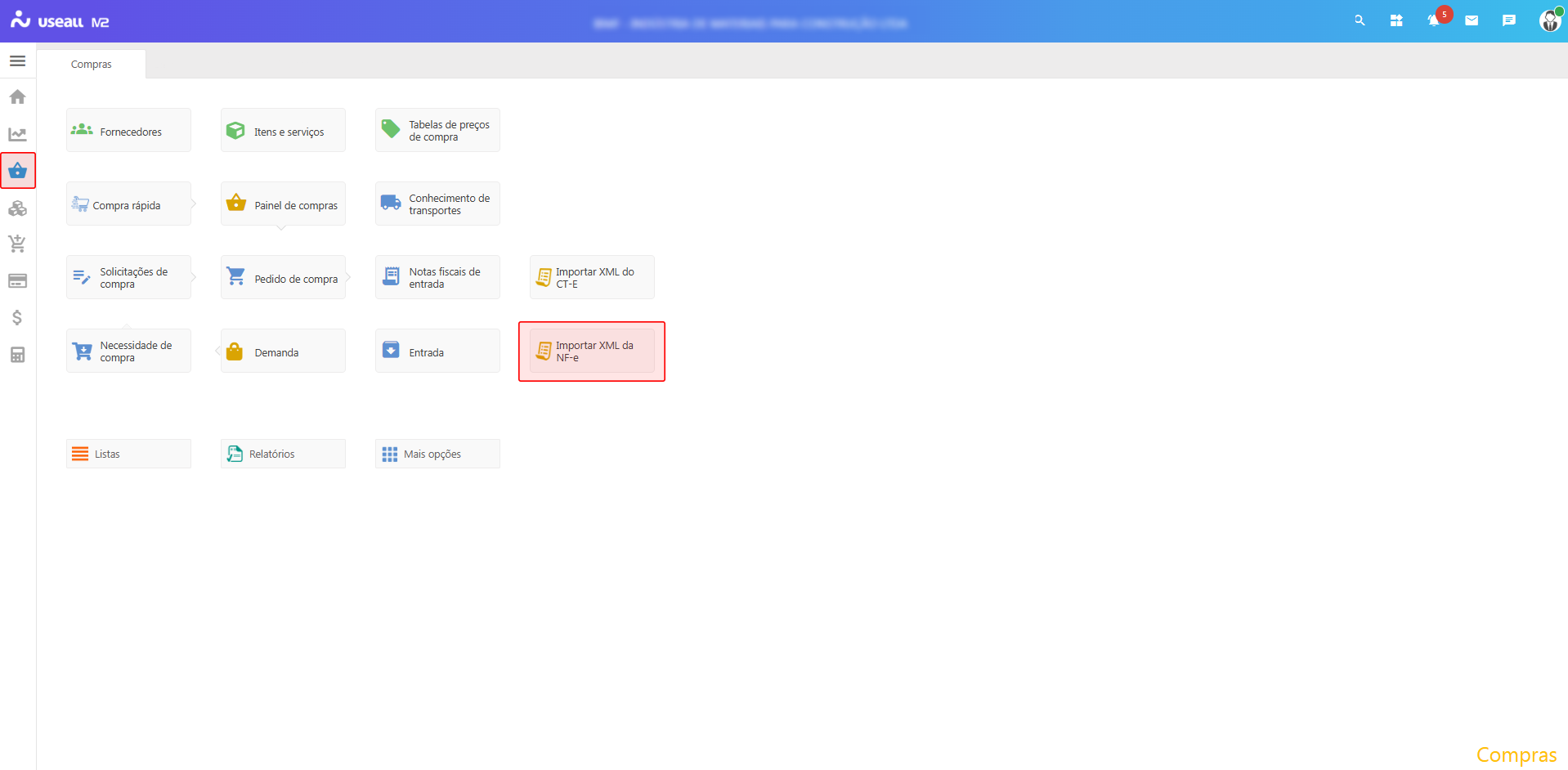This screenshot has width=1568, height=770.
Task: Click Importar XML da NF-e button
Action: 592,351
